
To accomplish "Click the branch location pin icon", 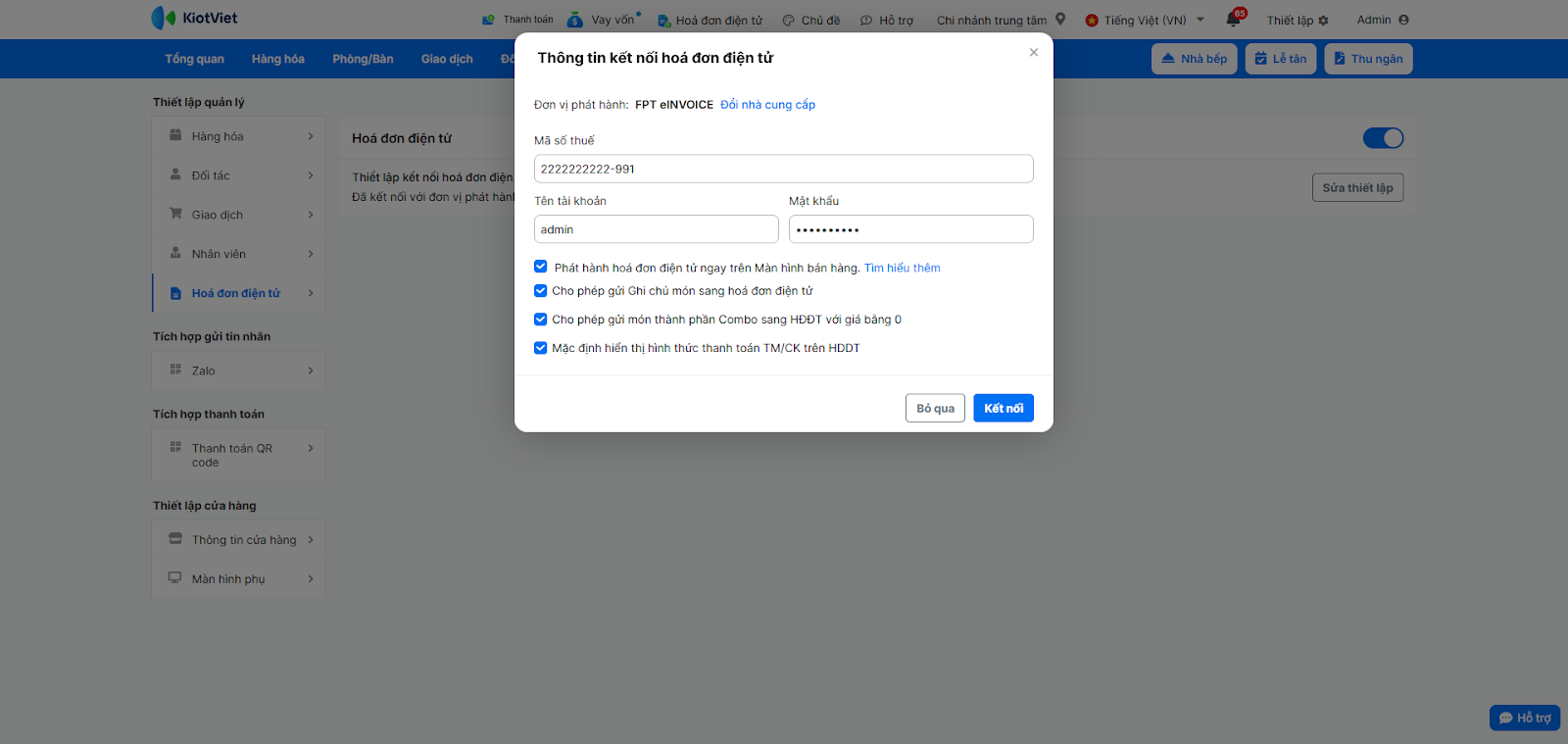I will click(1060, 19).
